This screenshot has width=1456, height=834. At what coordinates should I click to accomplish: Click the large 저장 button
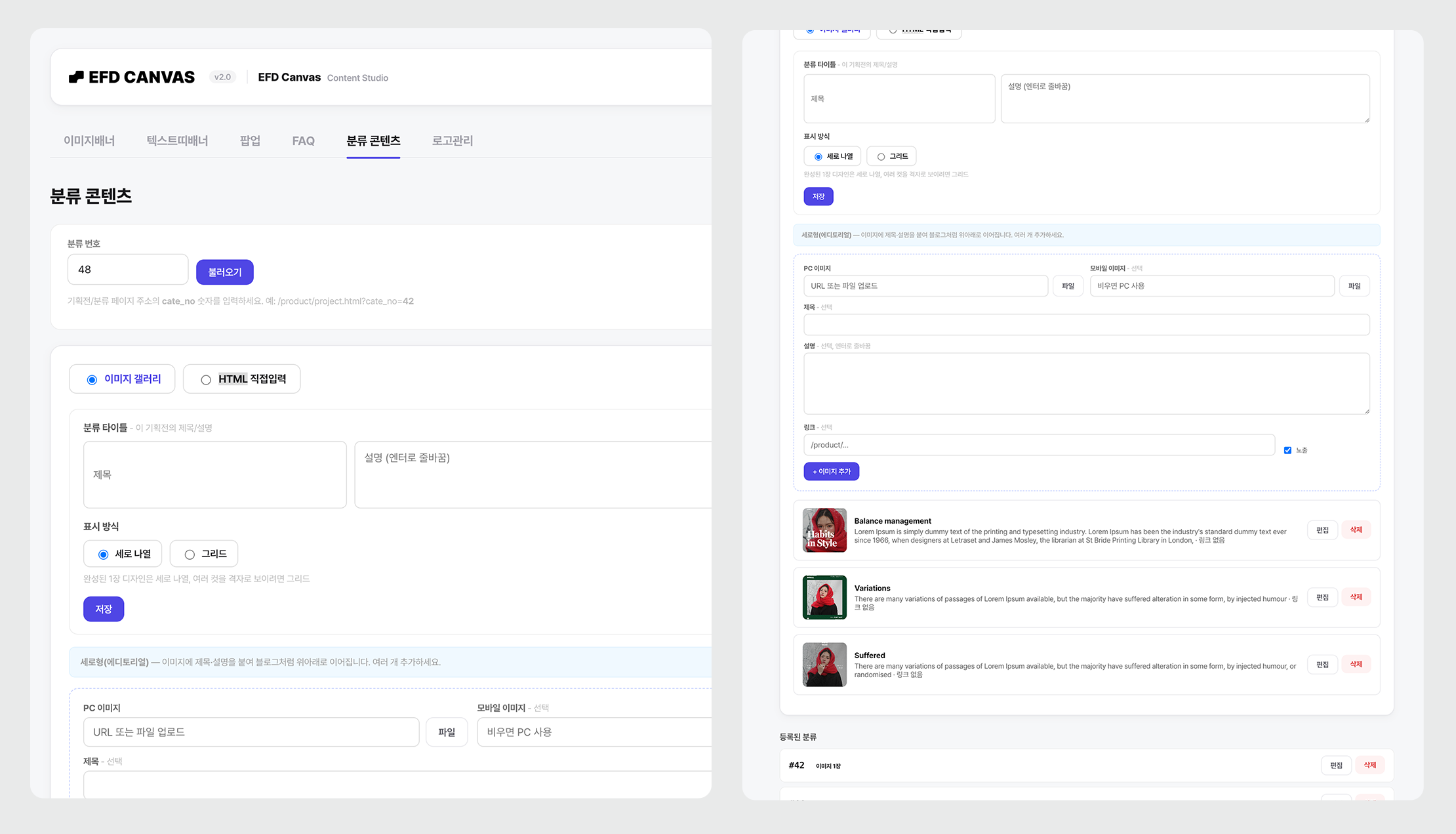click(104, 609)
